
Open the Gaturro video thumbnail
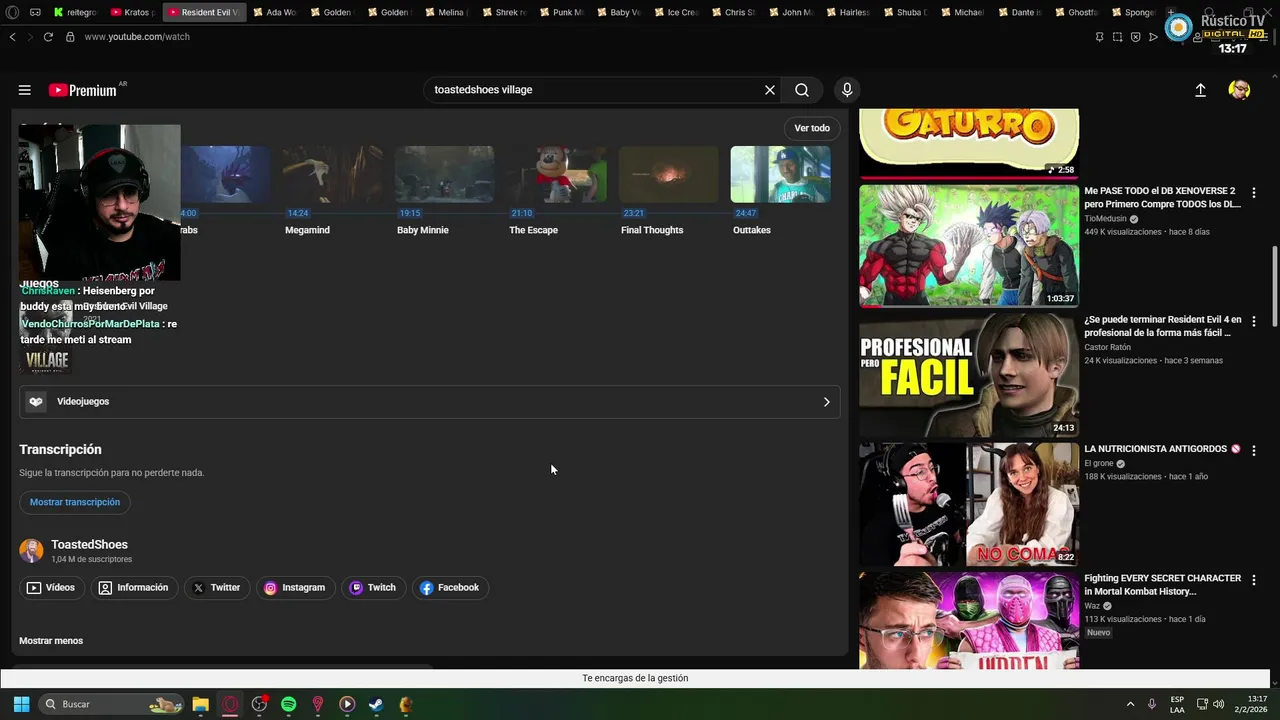point(969,143)
